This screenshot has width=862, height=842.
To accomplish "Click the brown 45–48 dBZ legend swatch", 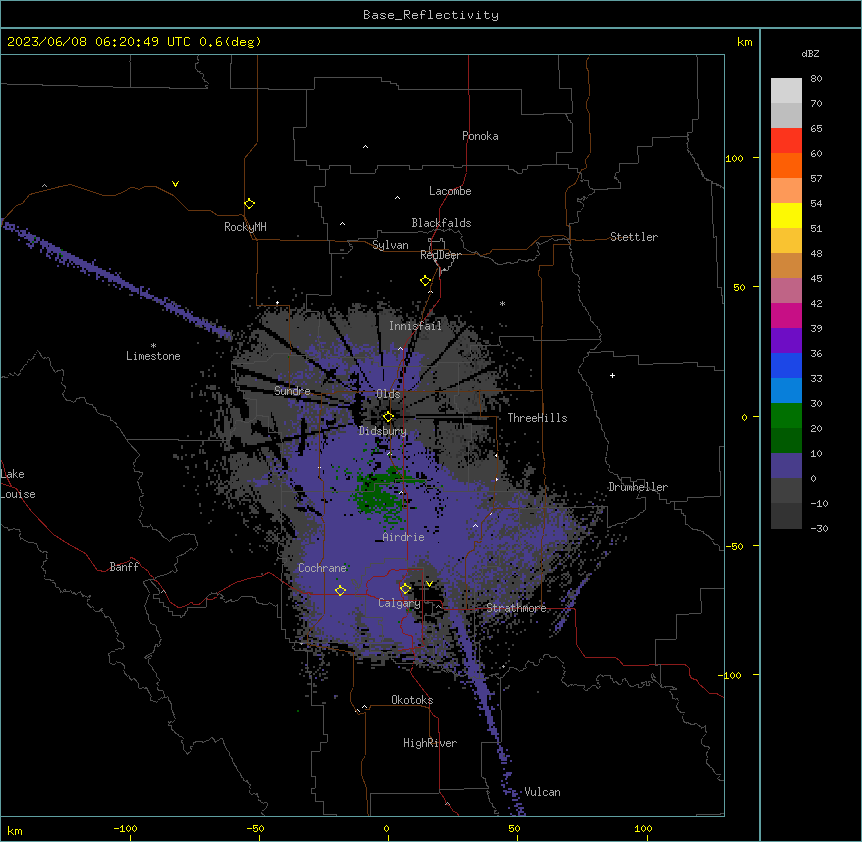I will pyautogui.click(x=786, y=265).
